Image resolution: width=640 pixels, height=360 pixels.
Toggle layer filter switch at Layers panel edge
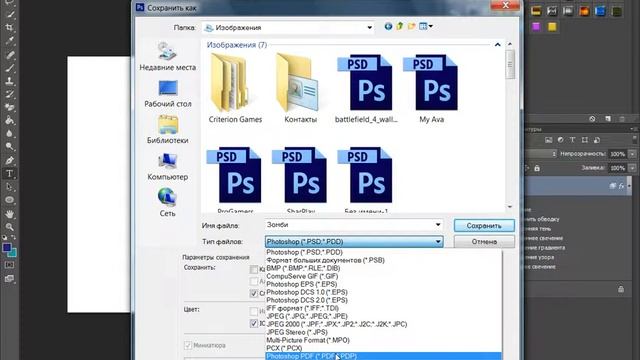(x=634, y=140)
